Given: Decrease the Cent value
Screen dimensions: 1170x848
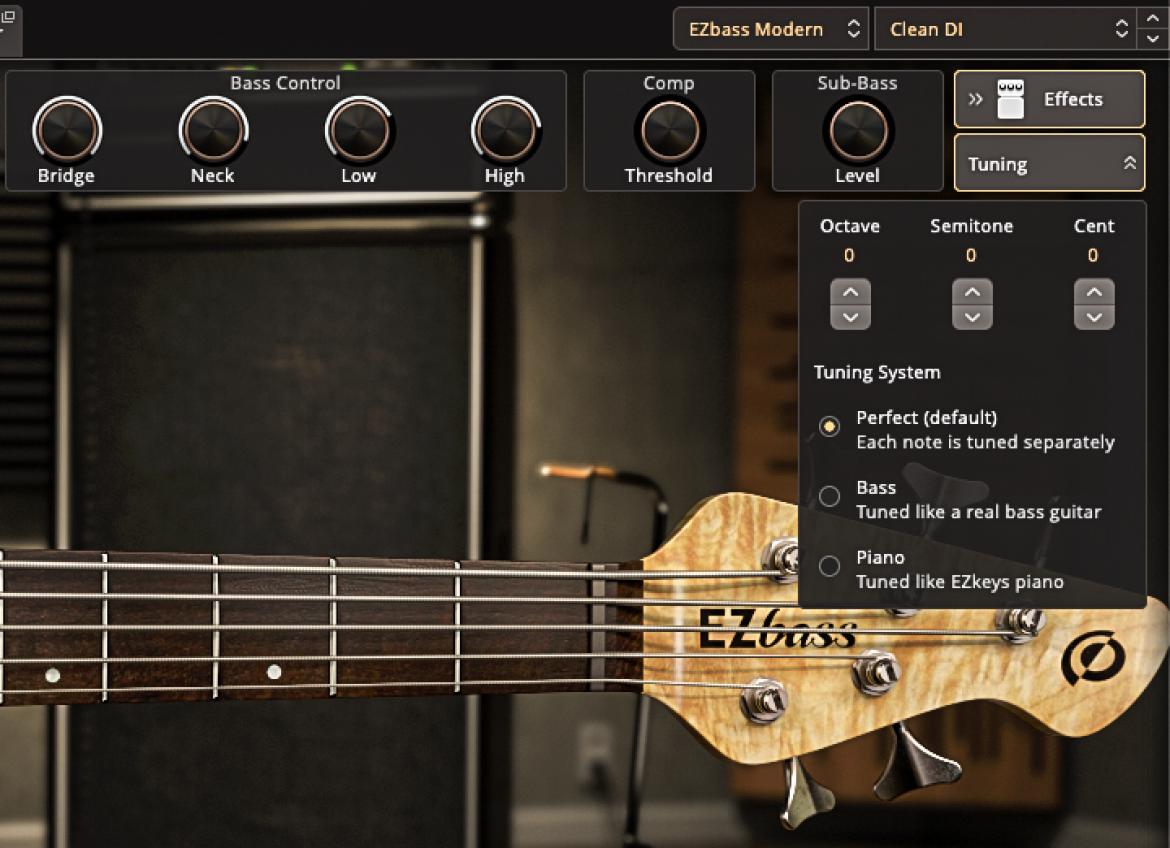Looking at the screenshot, I should (x=1094, y=317).
